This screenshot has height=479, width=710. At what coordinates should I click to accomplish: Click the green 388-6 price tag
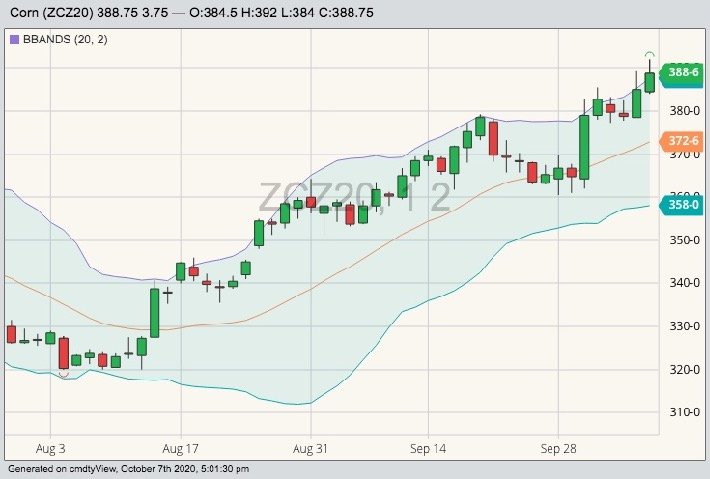point(682,72)
